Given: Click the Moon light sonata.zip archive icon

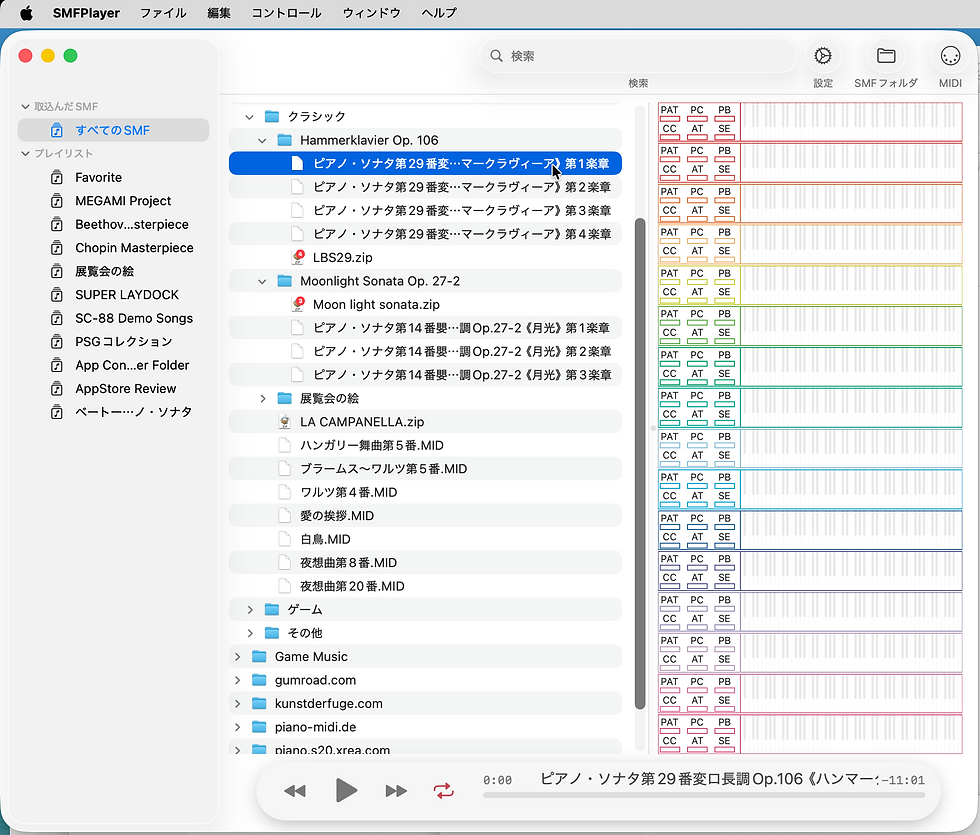Looking at the screenshot, I should [x=298, y=304].
